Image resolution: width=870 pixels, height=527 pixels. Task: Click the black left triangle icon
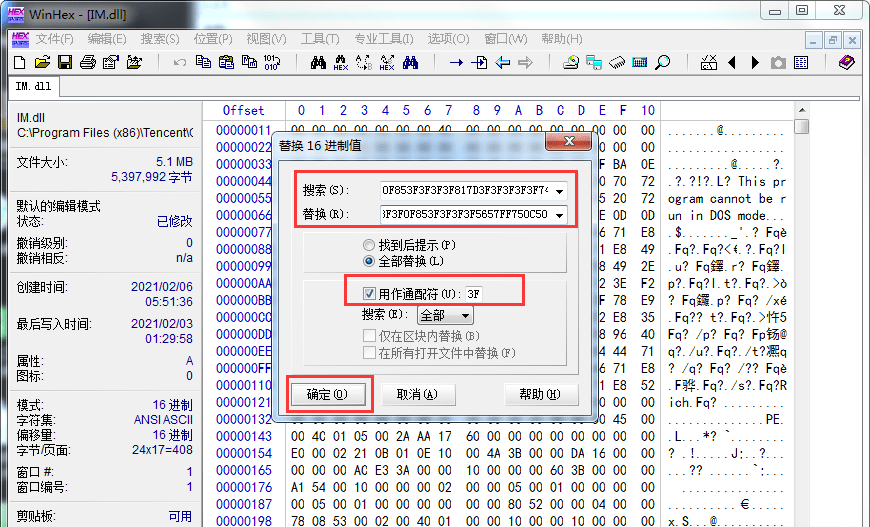point(732,63)
